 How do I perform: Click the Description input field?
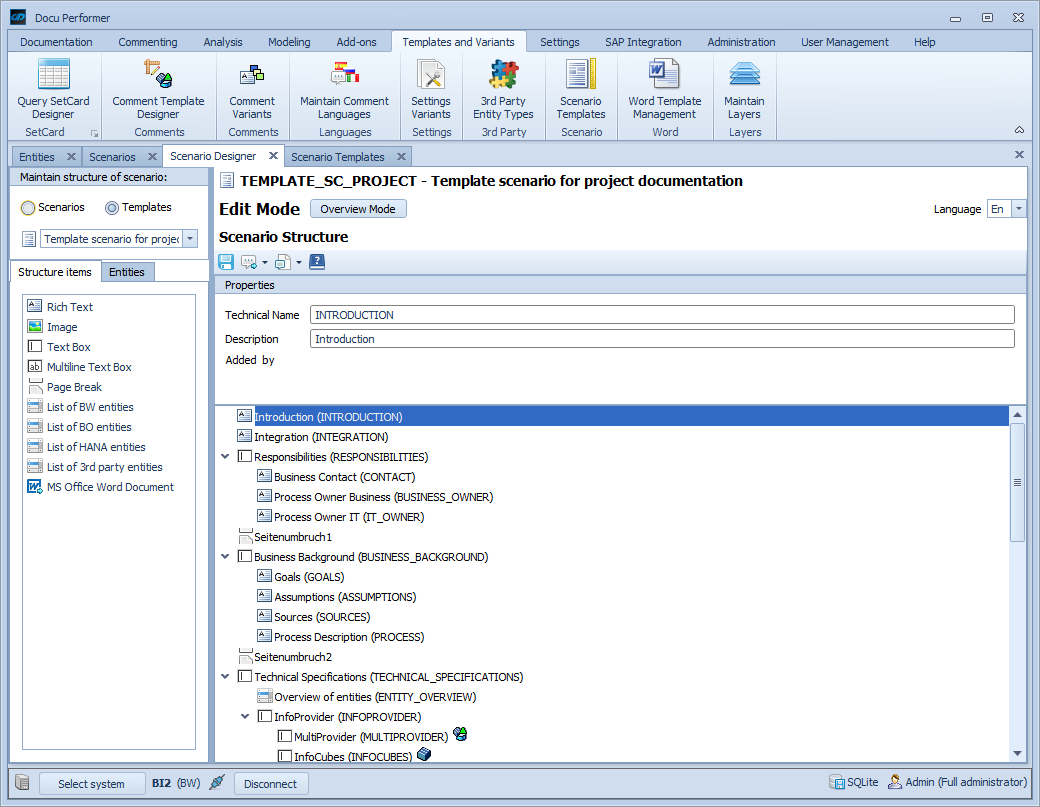coord(661,339)
